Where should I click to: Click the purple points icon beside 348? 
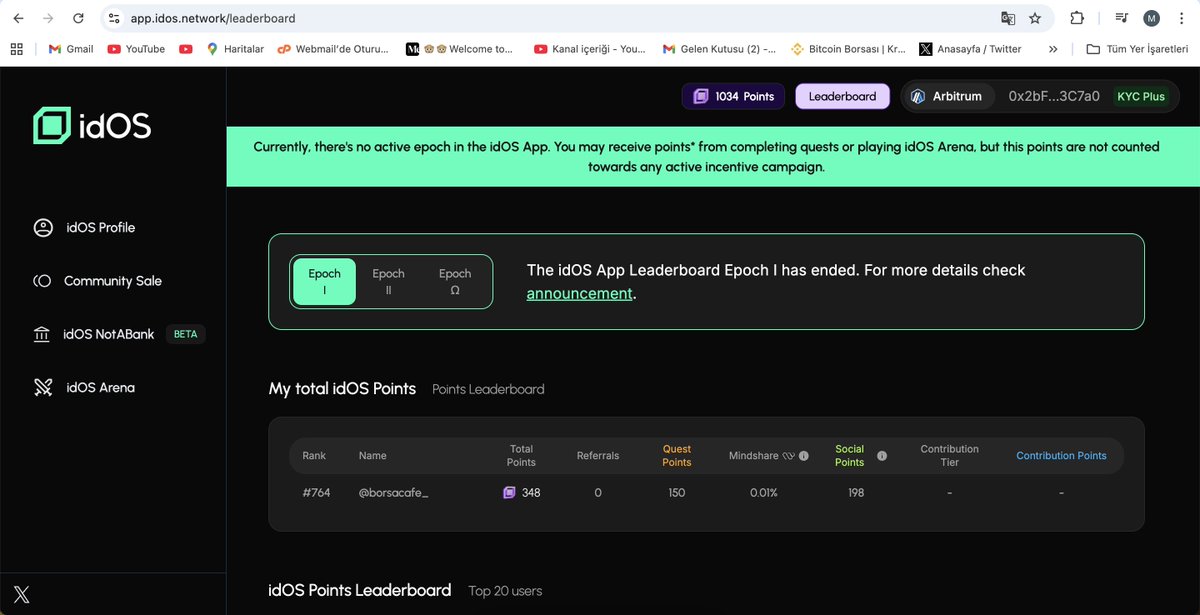tap(509, 493)
